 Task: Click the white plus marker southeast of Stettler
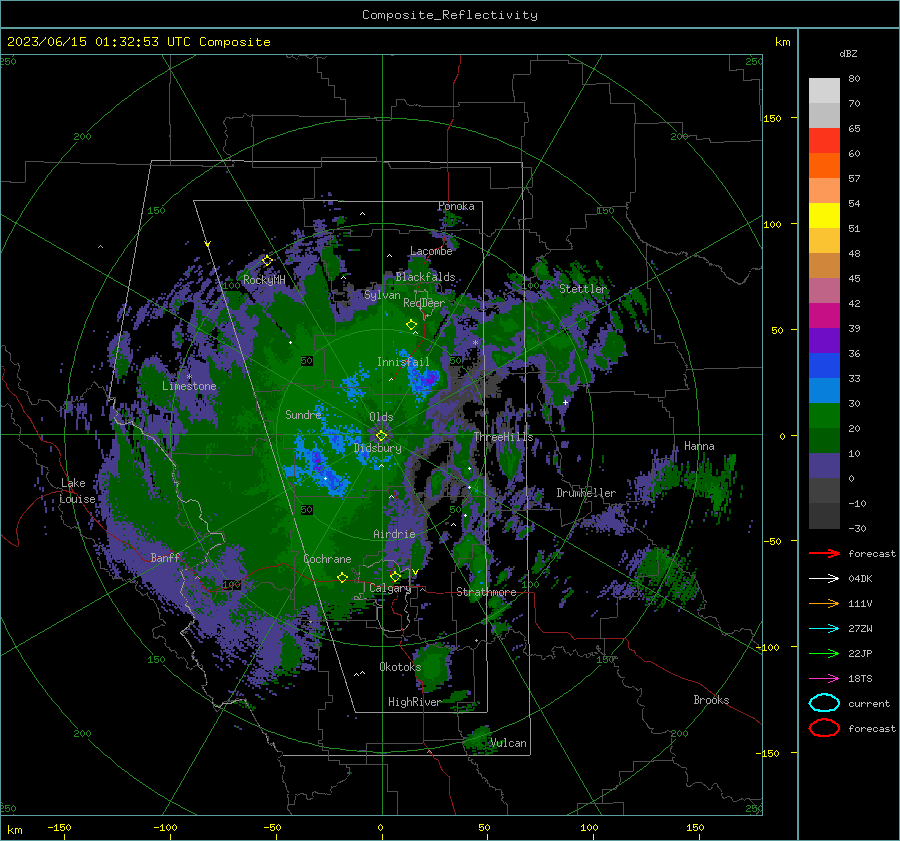[x=565, y=402]
